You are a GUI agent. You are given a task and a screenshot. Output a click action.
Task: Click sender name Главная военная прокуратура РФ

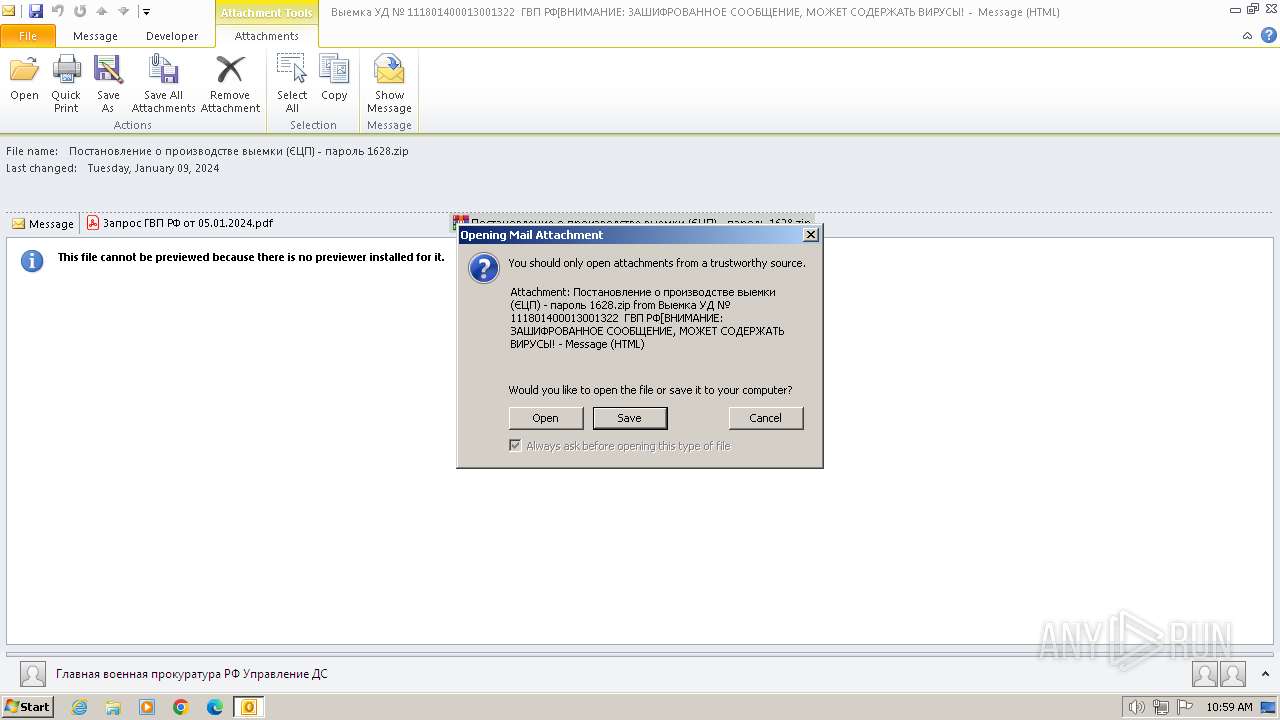point(191,674)
